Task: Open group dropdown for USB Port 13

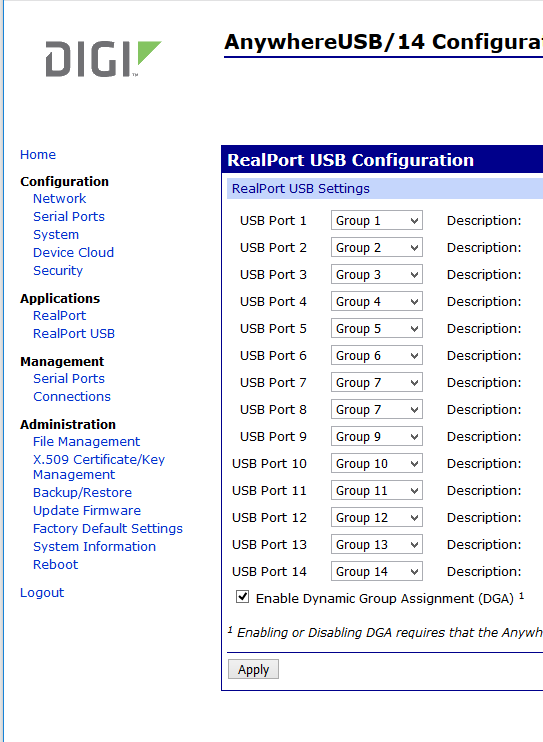Action: point(377,544)
